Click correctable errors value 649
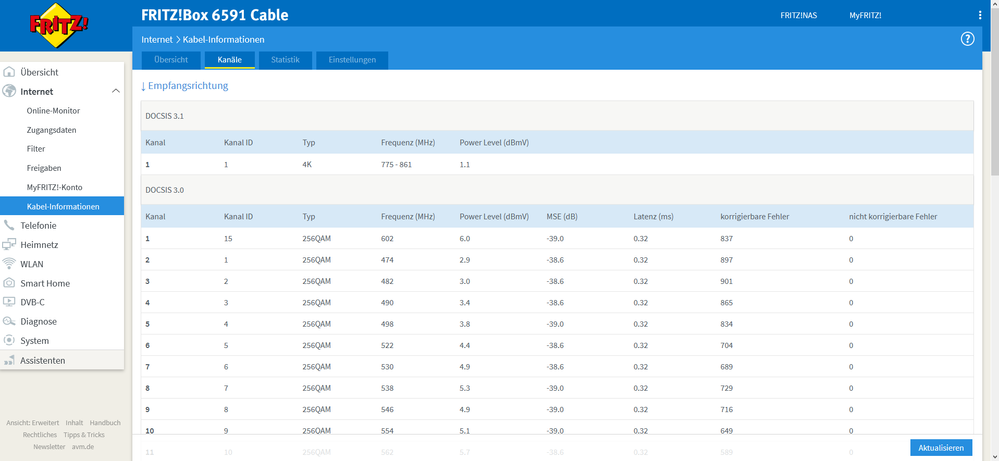The width and height of the screenshot is (999, 461). [727, 430]
